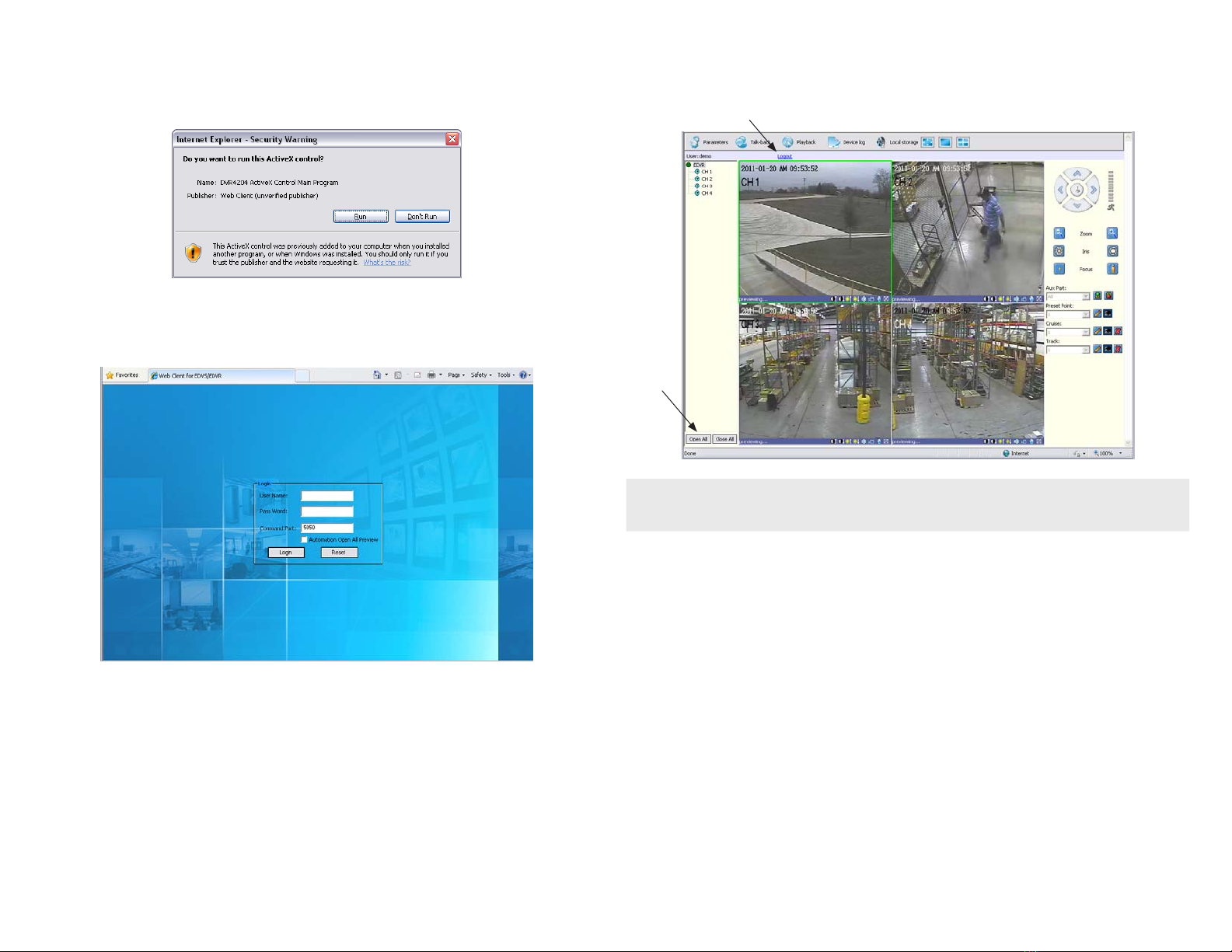The width and height of the screenshot is (1232, 952).
Task: Expand the Preset Point dropdown
Action: pyautogui.click(x=1086, y=315)
